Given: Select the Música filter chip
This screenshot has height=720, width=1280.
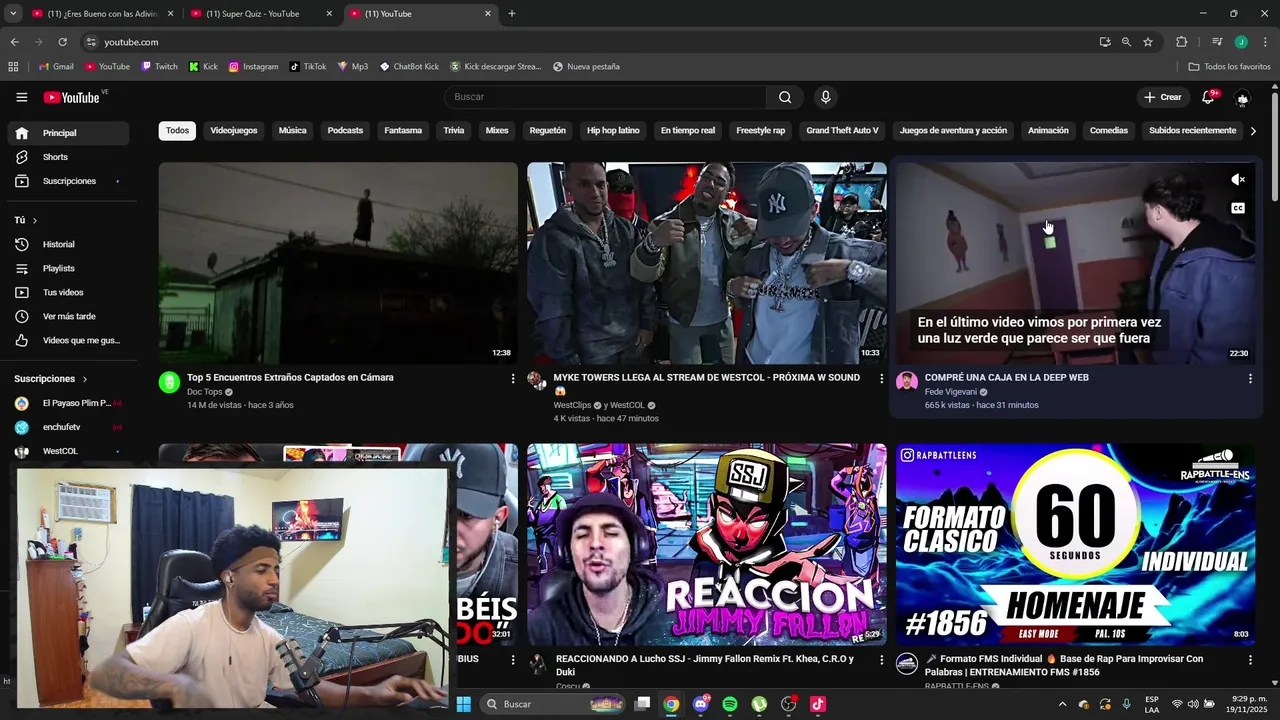Looking at the screenshot, I should (x=292, y=131).
